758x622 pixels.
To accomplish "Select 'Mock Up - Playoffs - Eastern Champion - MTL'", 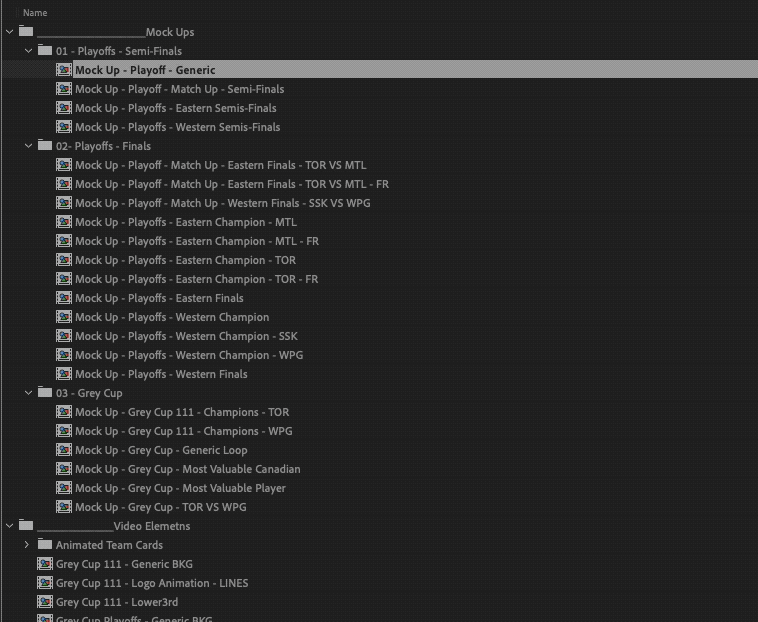I will [x=186, y=222].
